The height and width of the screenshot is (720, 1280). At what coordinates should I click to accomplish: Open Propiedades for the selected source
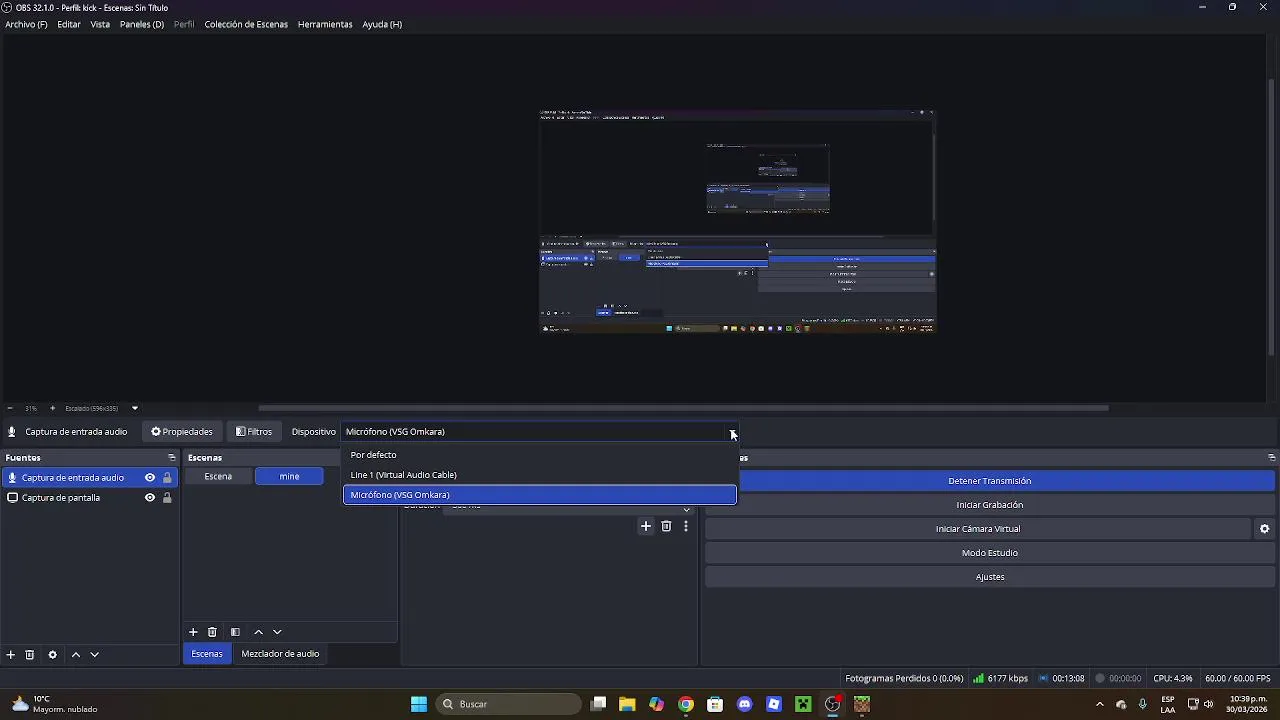pos(182,432)
